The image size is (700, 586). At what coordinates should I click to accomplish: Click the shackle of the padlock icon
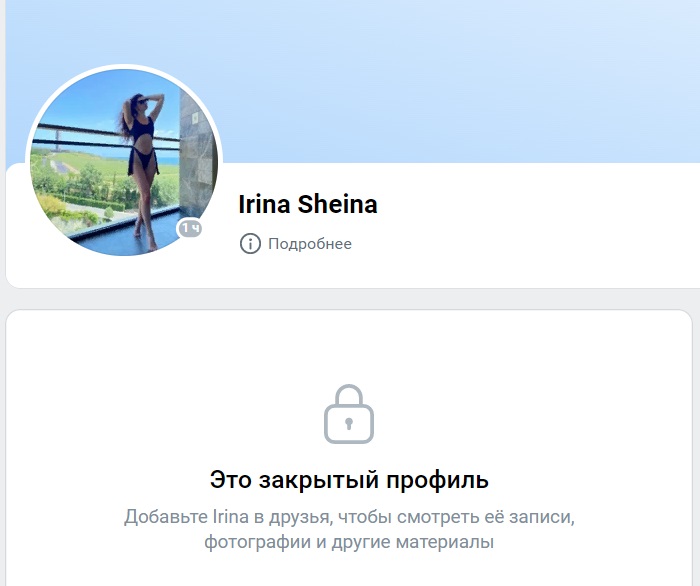(349, 395)
